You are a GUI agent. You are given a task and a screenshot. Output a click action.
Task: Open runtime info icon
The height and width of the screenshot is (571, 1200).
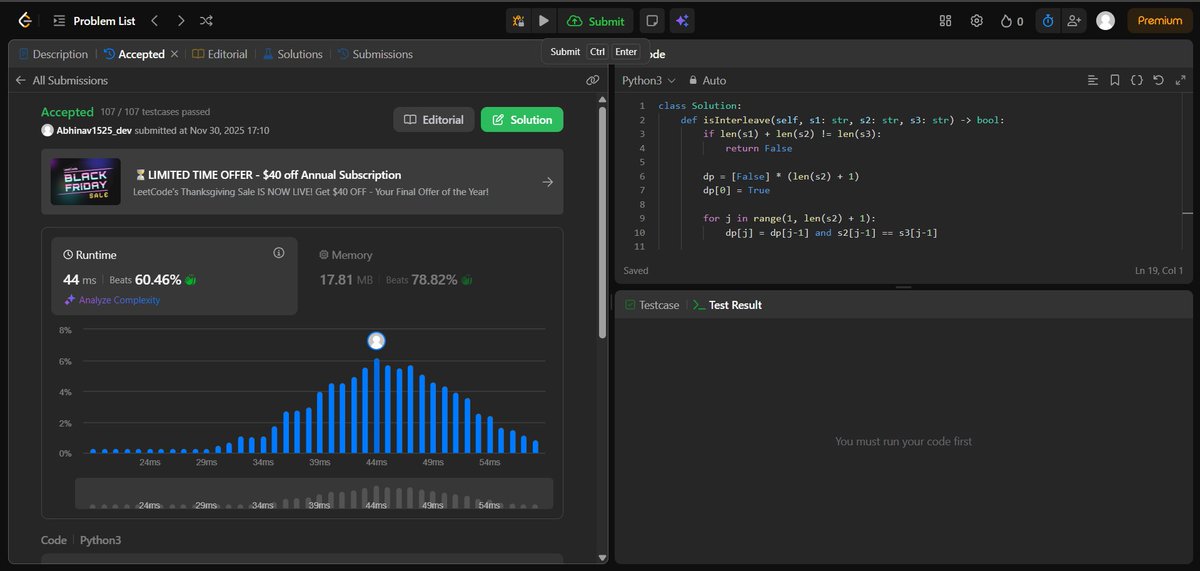[278, 254]
